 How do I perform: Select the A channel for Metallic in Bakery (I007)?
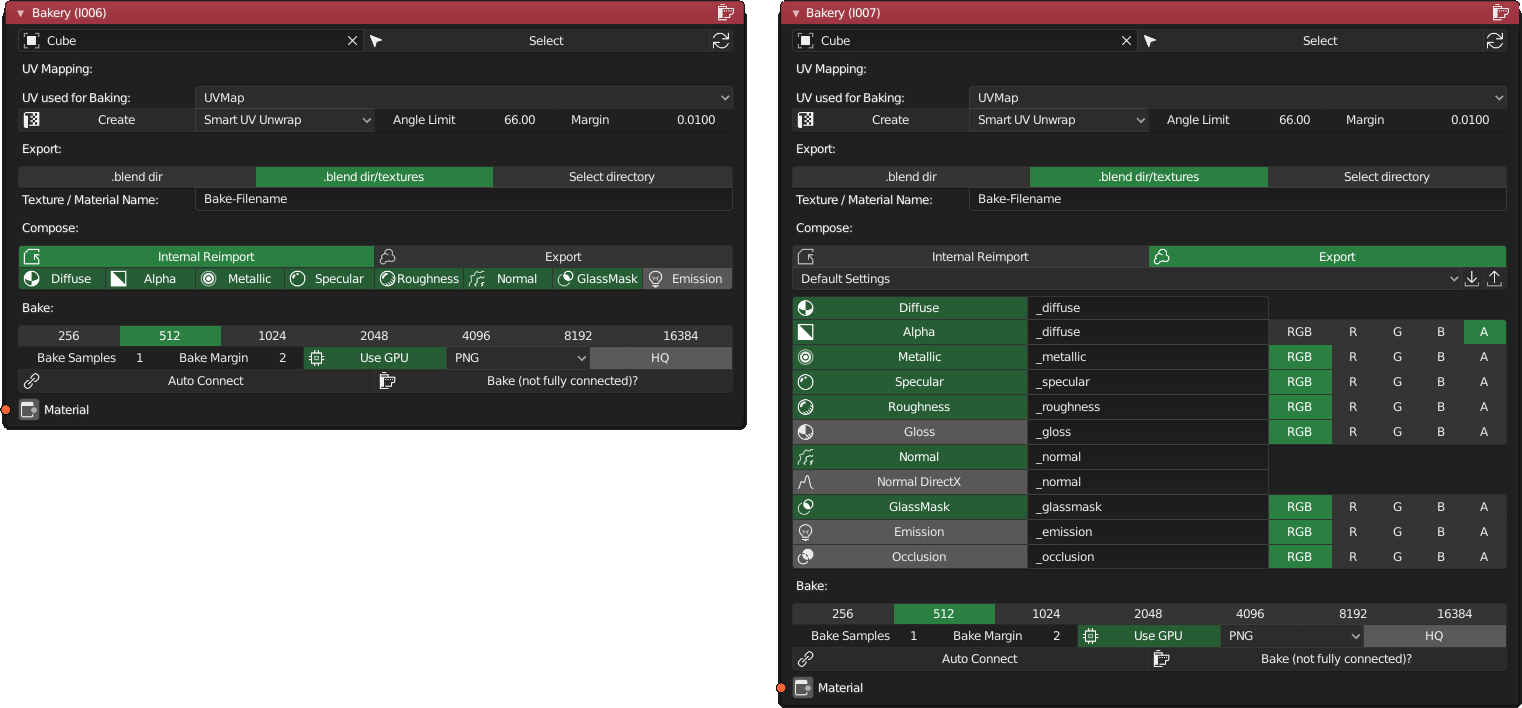tap(1484, 357)
